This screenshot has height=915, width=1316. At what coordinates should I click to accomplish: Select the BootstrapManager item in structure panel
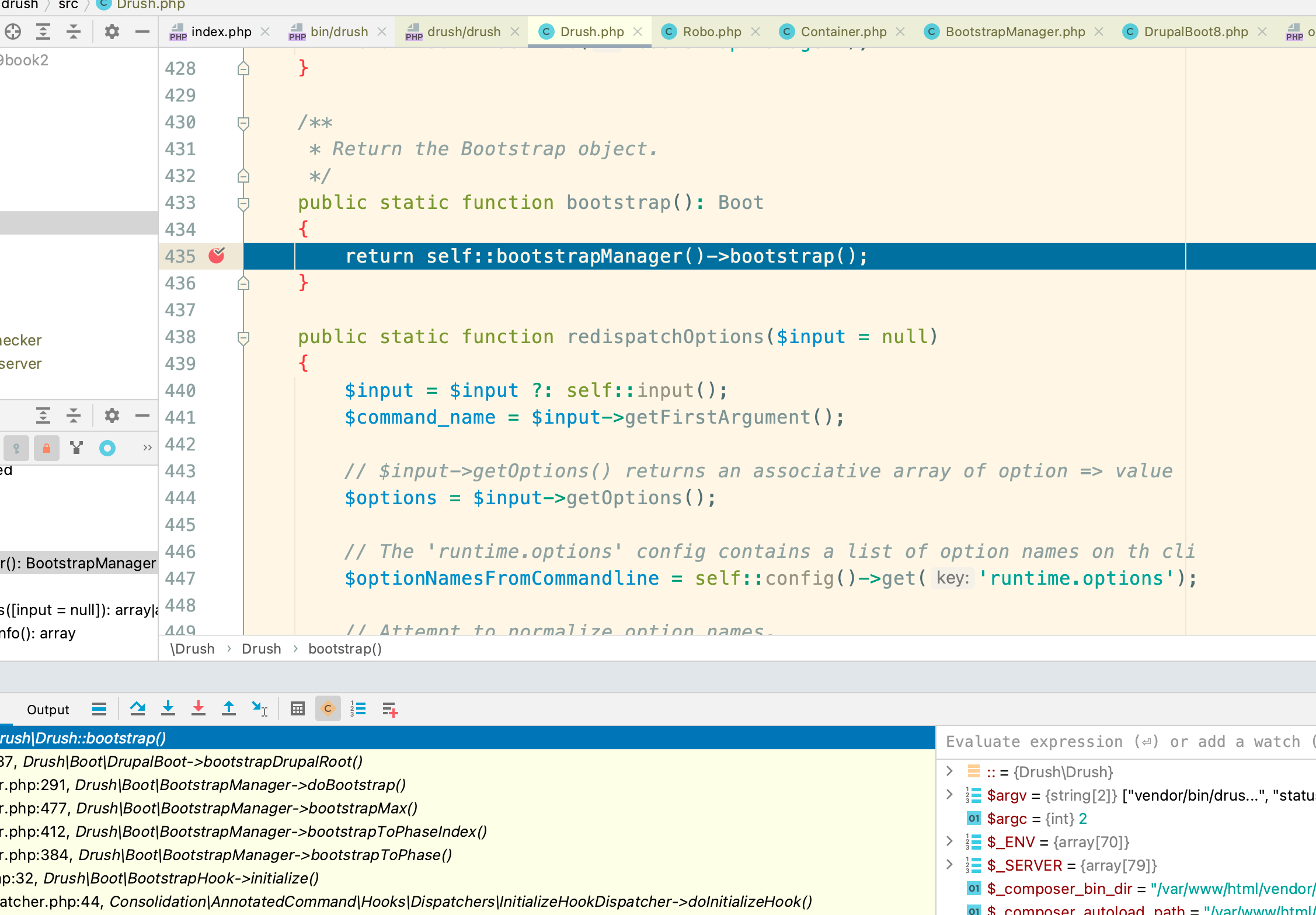coord(79,563)
